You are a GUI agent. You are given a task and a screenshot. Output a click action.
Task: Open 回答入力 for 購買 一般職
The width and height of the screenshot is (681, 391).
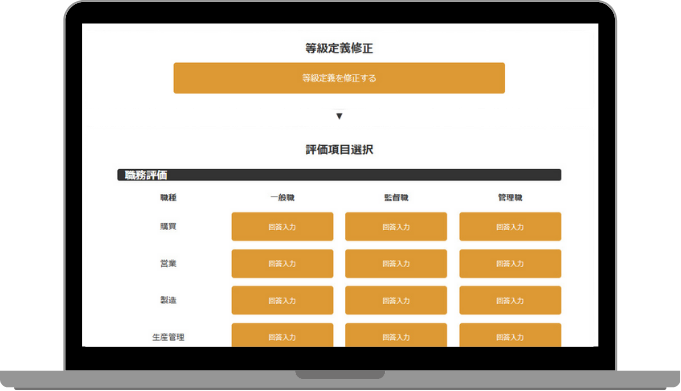point(282,226)
